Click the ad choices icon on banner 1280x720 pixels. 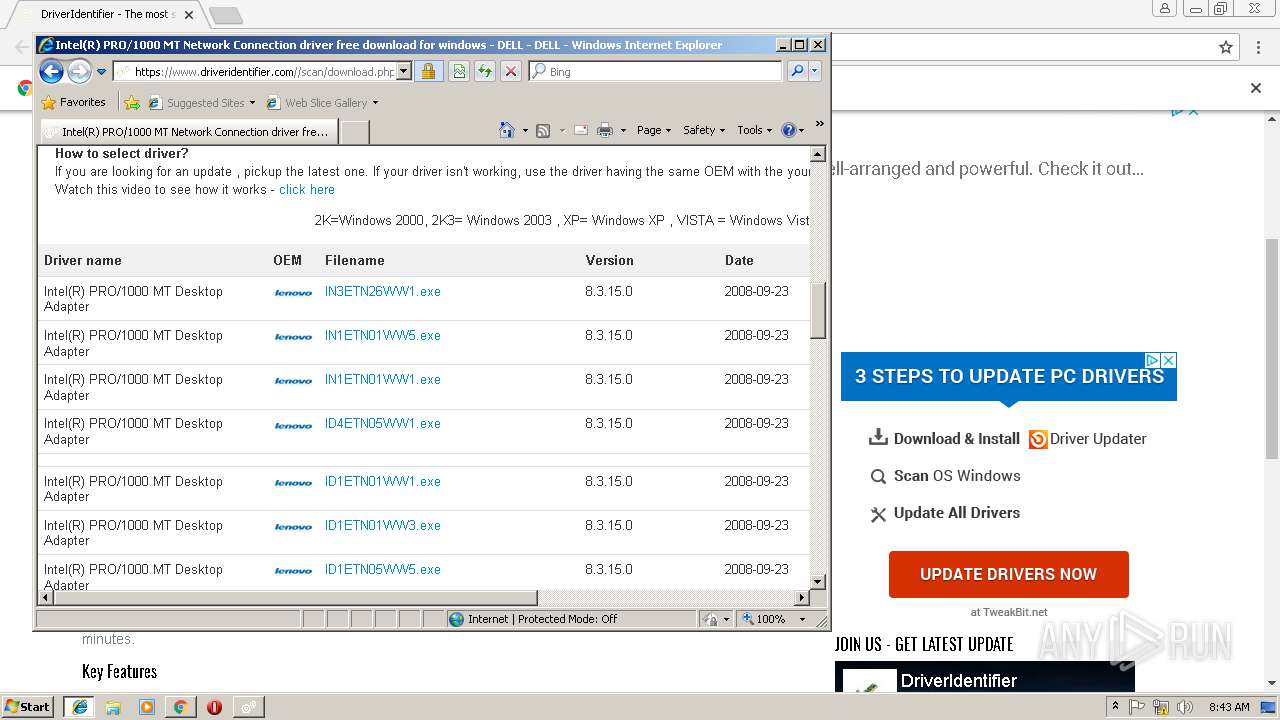tap(1152, 360)
